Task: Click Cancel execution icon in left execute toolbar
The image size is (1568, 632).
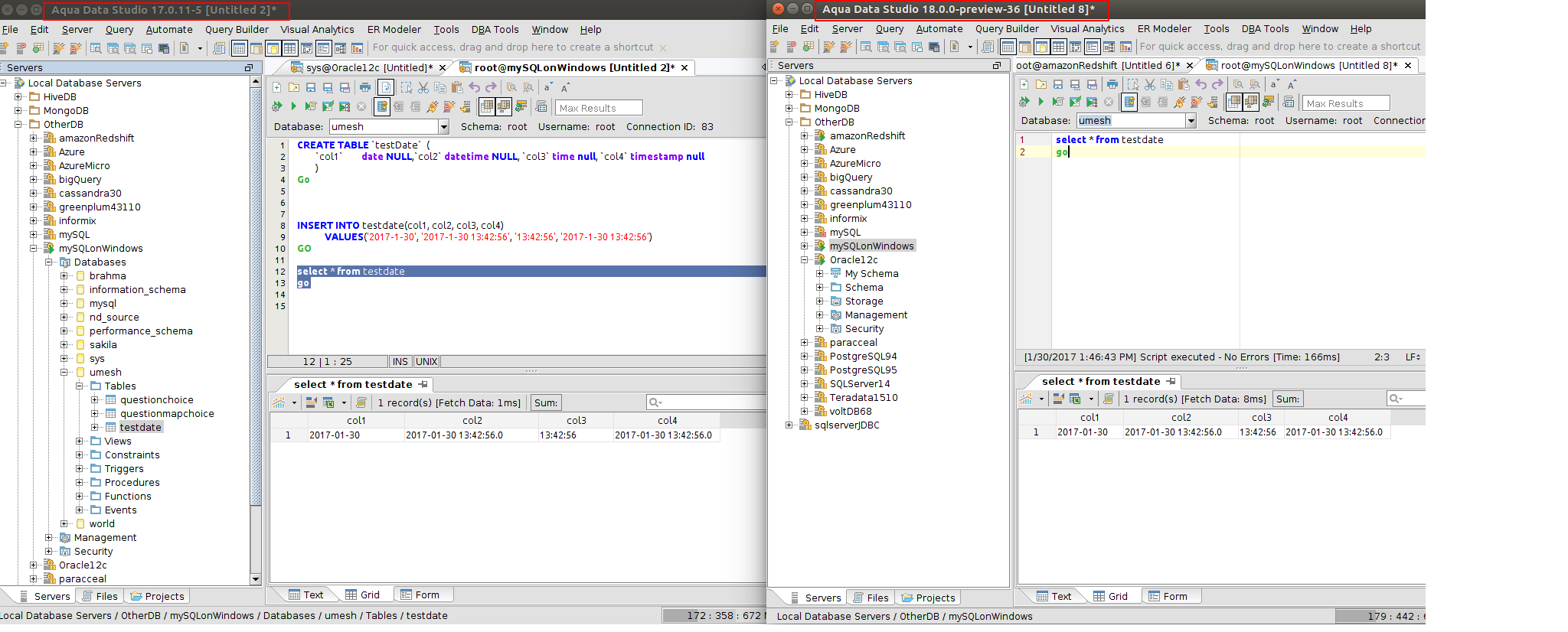Action: [361, 106]
